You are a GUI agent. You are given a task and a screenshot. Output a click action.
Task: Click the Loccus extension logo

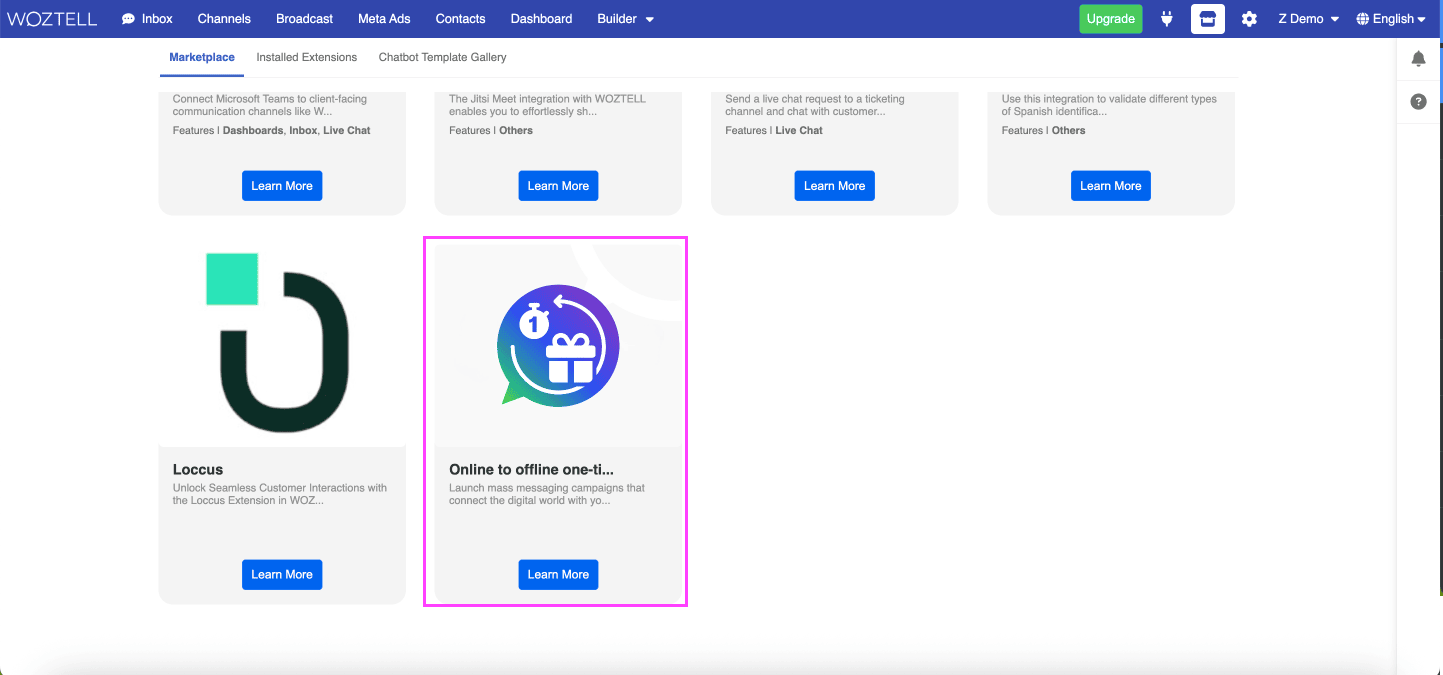pyautogui.click(x=282, y=343)
